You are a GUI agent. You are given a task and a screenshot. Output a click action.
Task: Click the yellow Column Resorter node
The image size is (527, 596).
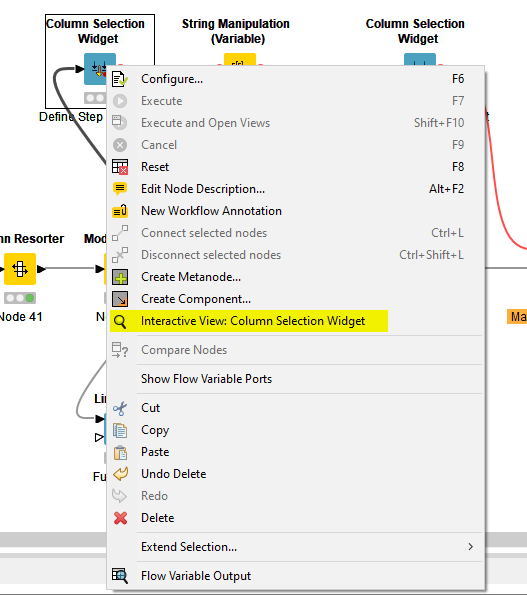point(20,269)
